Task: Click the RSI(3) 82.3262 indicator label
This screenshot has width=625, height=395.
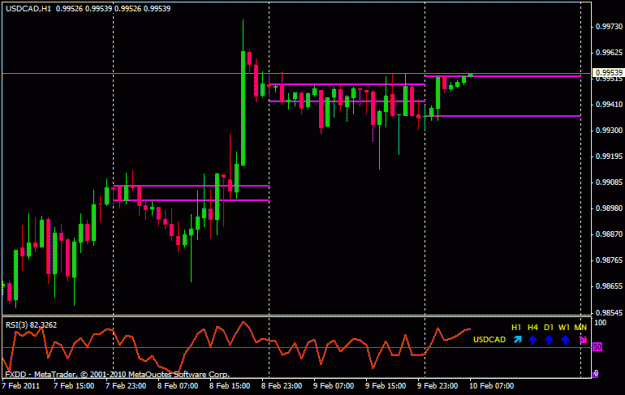Action: pyautogui.click(x=31, y=325)
